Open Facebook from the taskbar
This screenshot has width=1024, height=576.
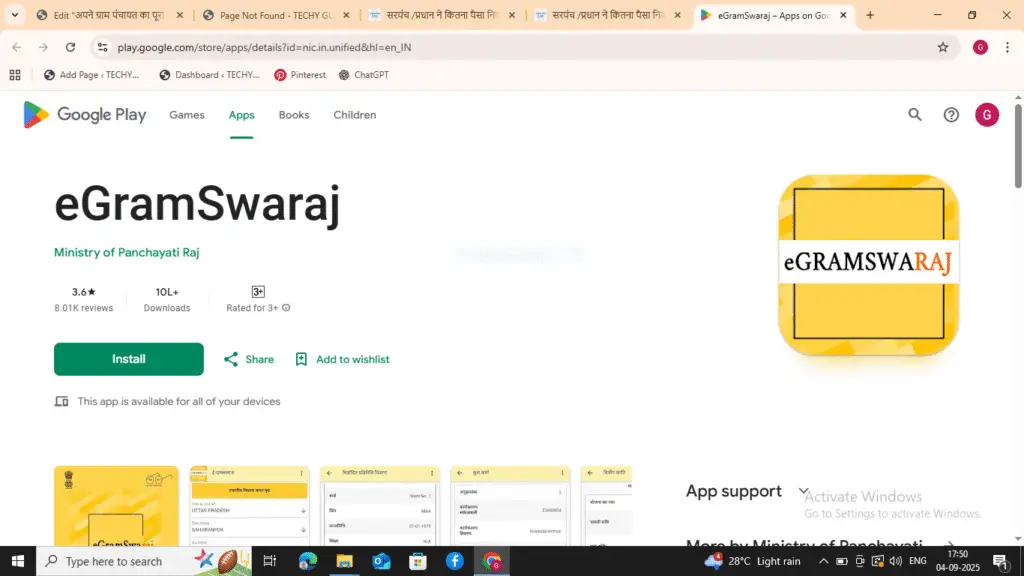click(x=455, y=561)
